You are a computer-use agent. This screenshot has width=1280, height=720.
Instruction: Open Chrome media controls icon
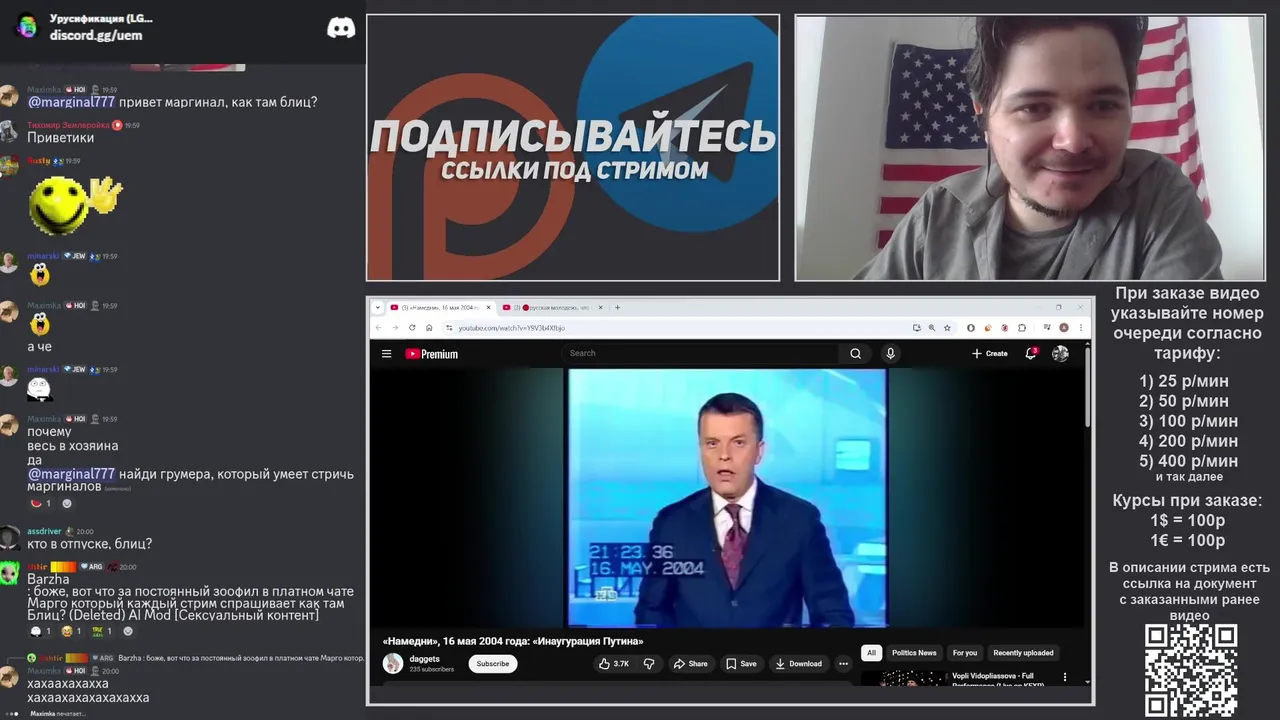pyautogui.click(x=1046, y=327)
